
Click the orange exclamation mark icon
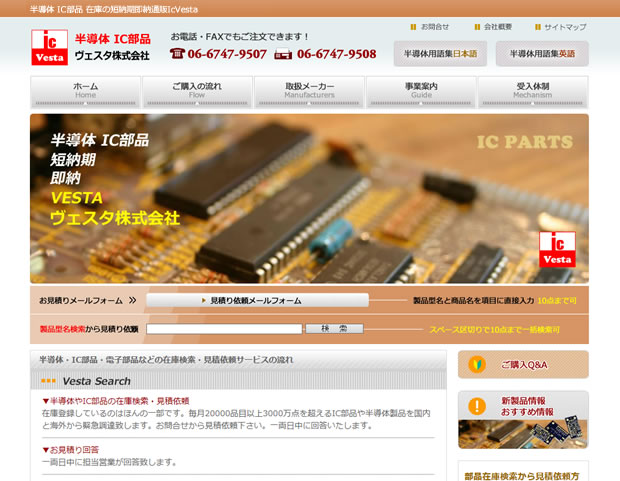coord(477,406)
